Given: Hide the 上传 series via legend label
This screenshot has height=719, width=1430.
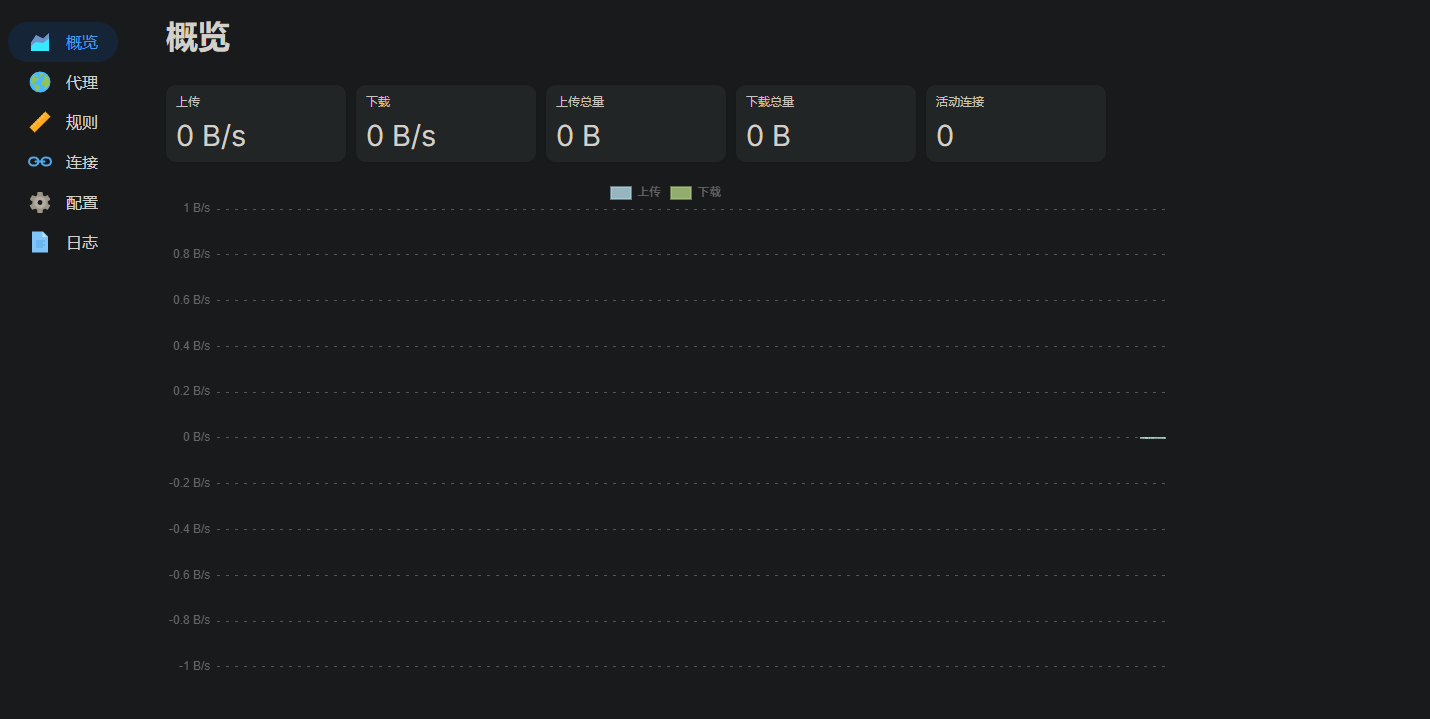Looking at the screenshot, I should point(649,192).
